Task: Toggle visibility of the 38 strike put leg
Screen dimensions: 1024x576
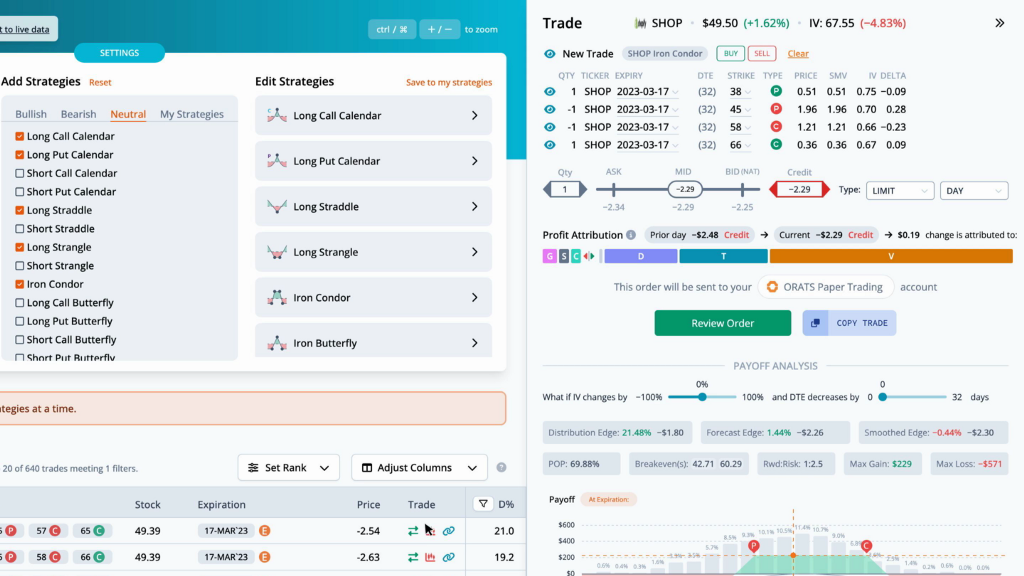Action: tap(550, 91)
